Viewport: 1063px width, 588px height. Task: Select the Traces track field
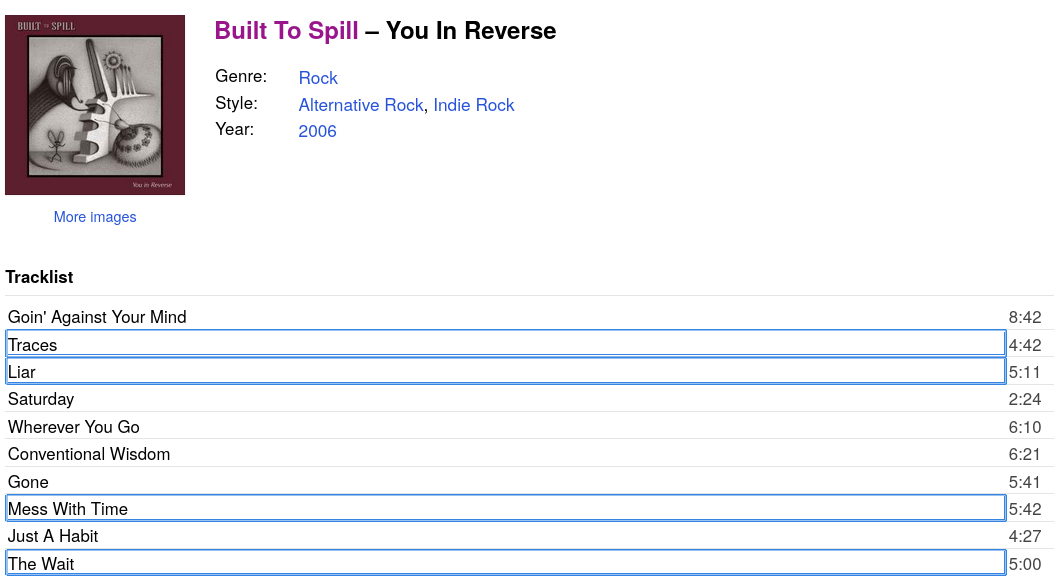(505, 345)
